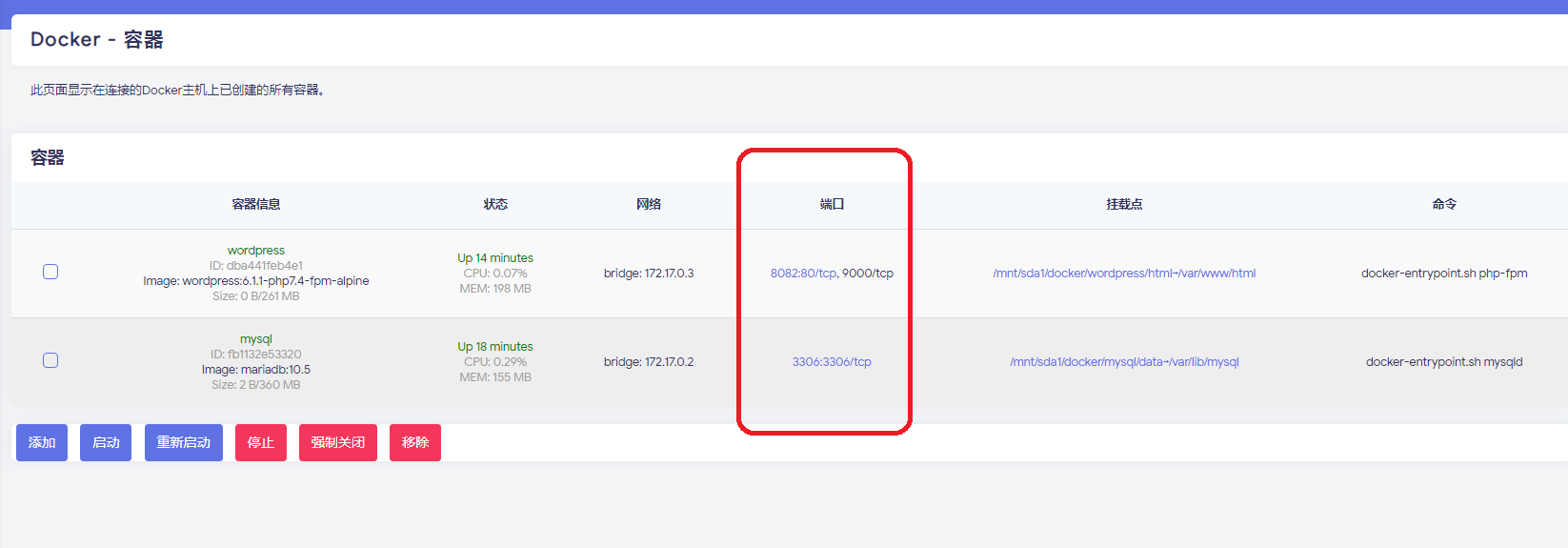Screen dimensions: 1568x548
Task: Click the 添加 button
Action: click(42, 442)
